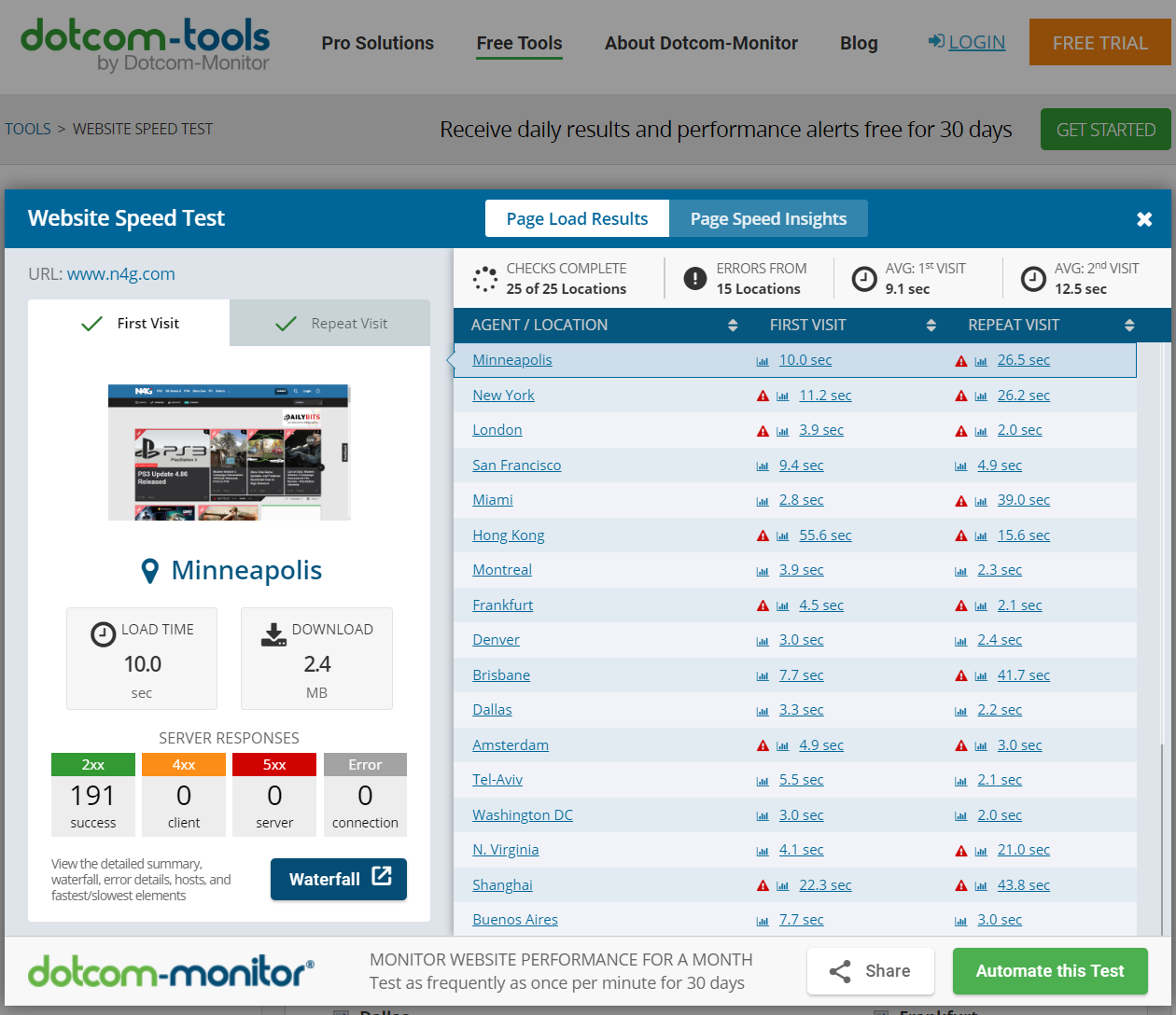Click the 5xx server responses box

(x=274, y=795)
